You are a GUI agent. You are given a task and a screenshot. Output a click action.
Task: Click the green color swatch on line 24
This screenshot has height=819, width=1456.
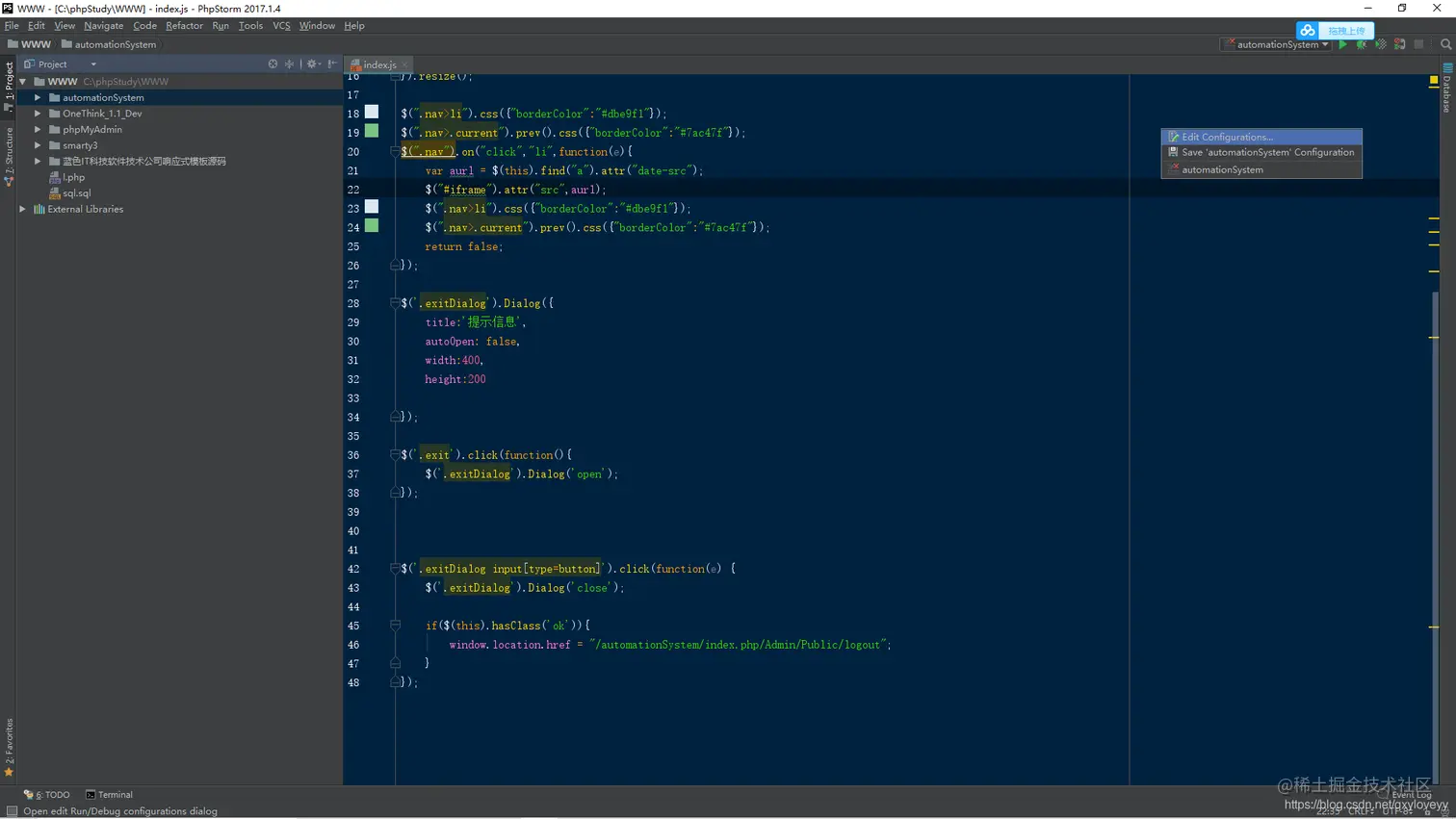pyautogui.click(x=372, y=226)
